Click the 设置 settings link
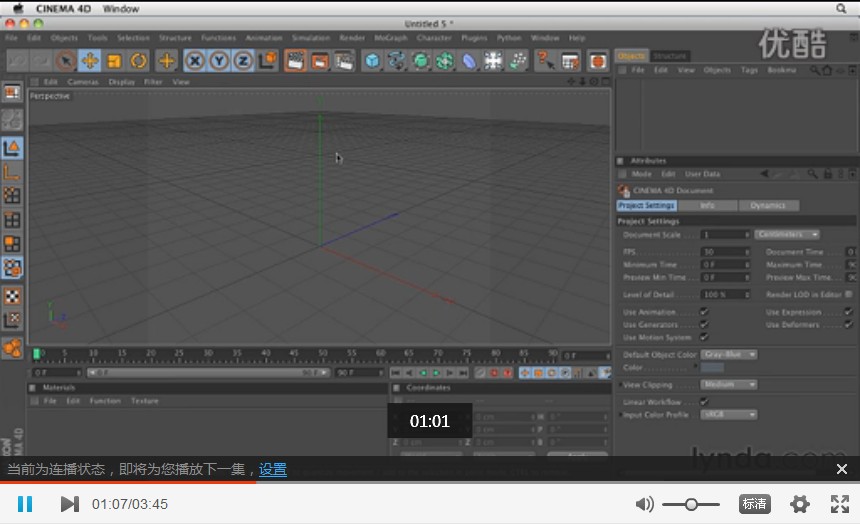Screen dimensions: 860x524 273,470
